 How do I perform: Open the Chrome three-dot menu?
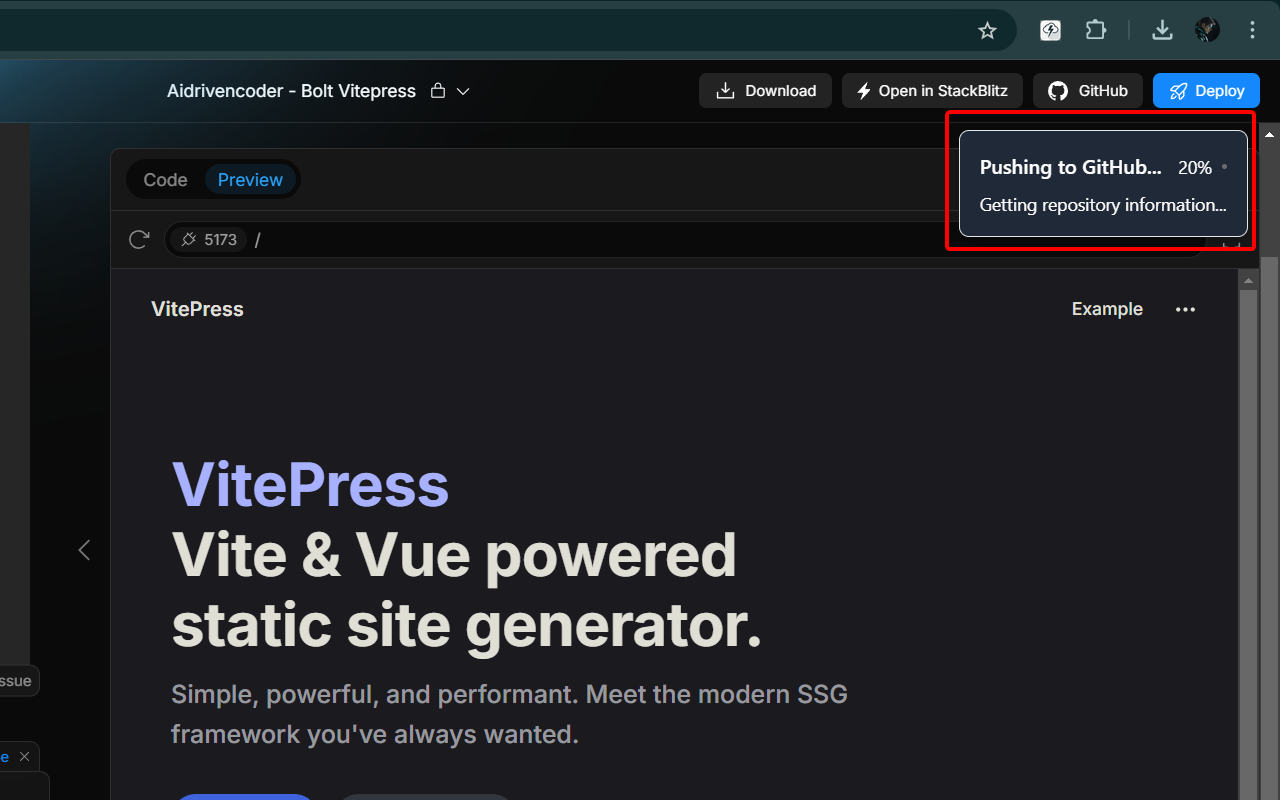(1252, 30)
